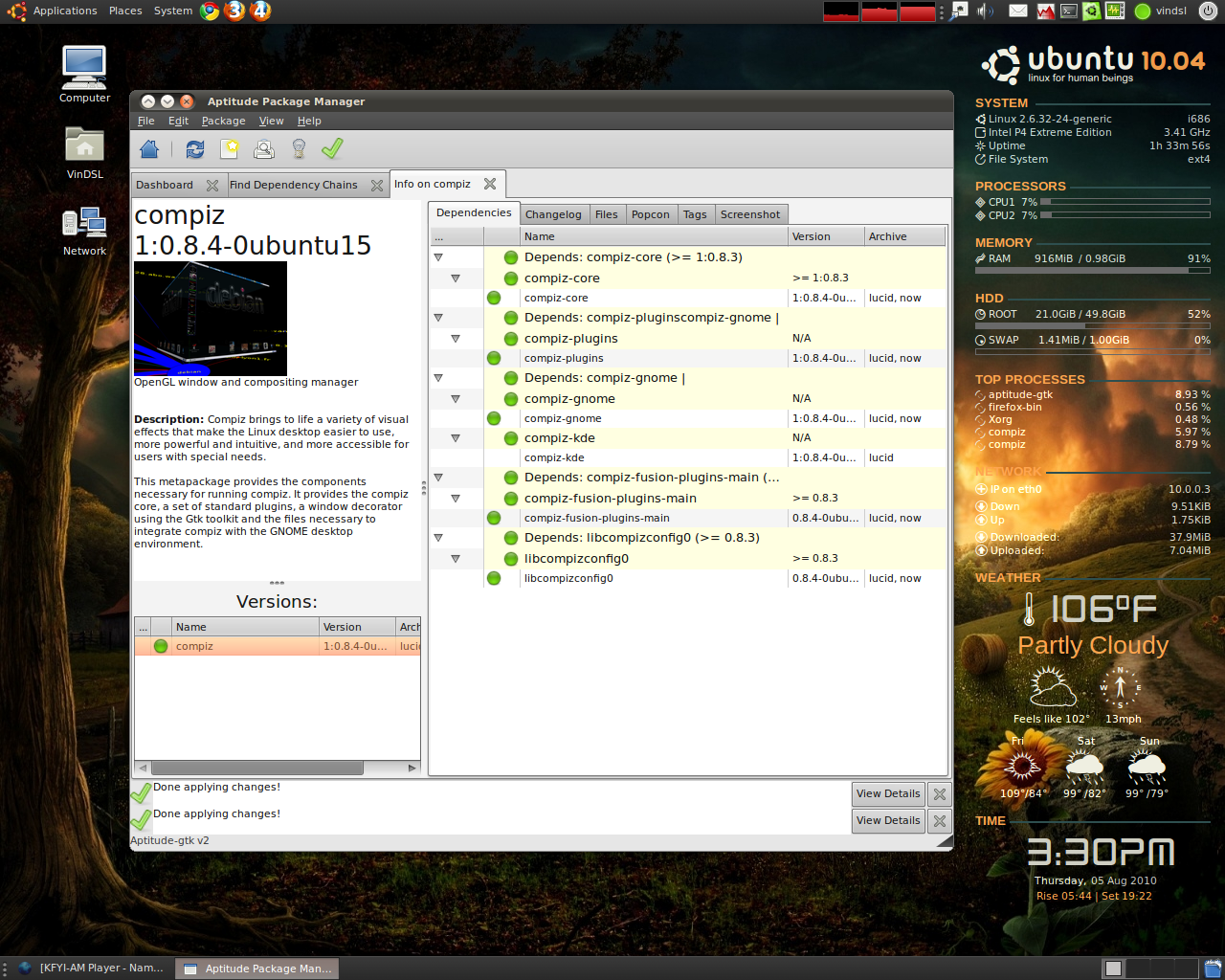Click the topmost View Details button
The height and width of the screenshot is (980, 1225).
point(887,793)
